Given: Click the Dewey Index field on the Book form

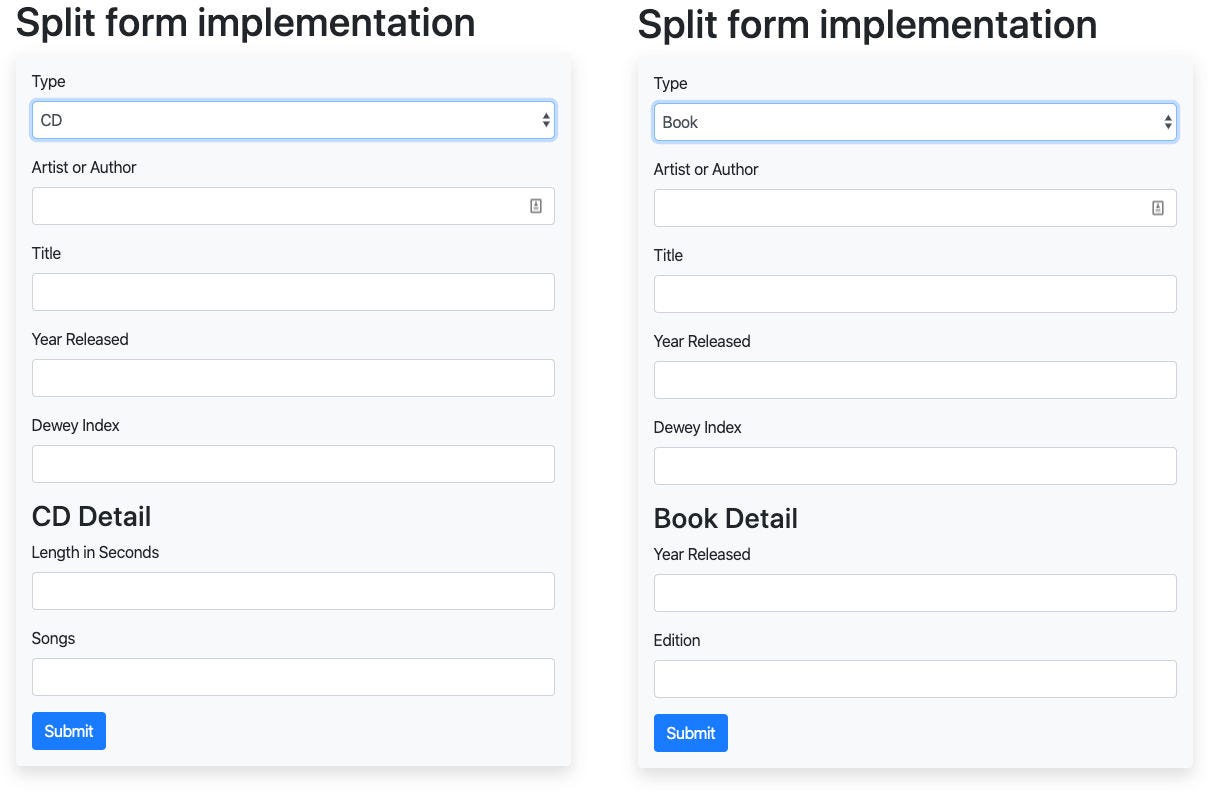Looking at the screenshot, I should [915, 465].
